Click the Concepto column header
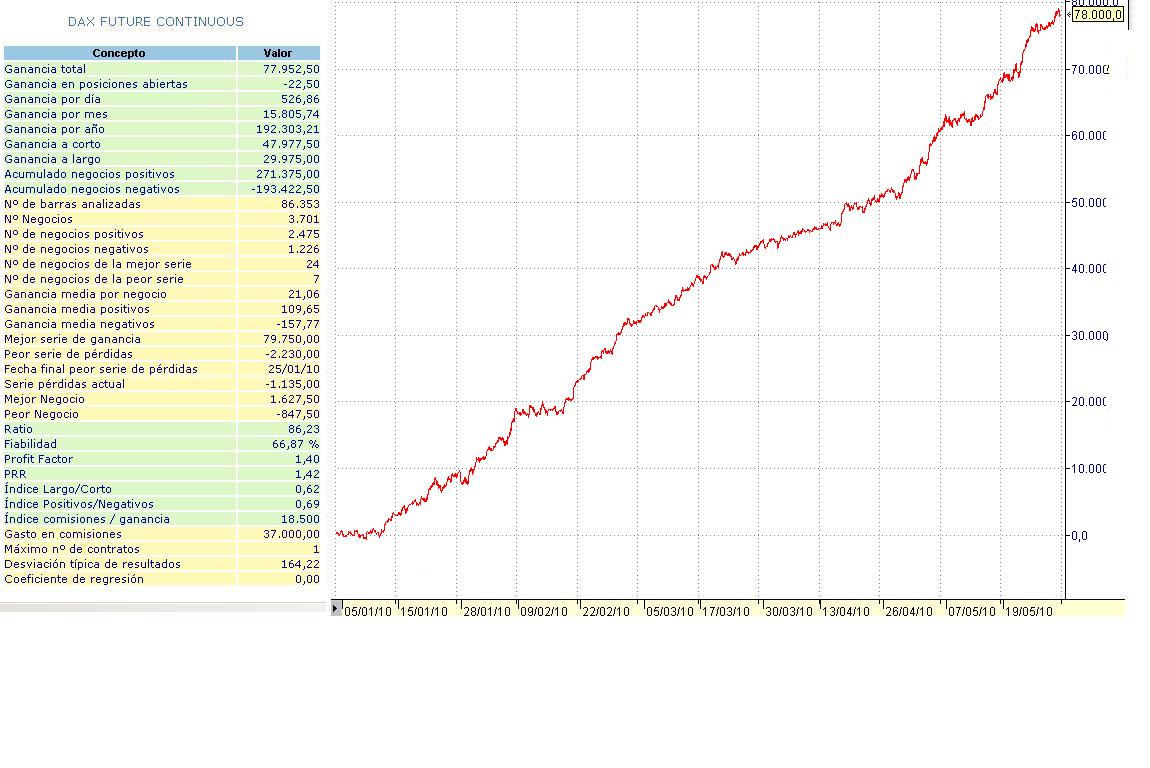 tap(120, 53)
